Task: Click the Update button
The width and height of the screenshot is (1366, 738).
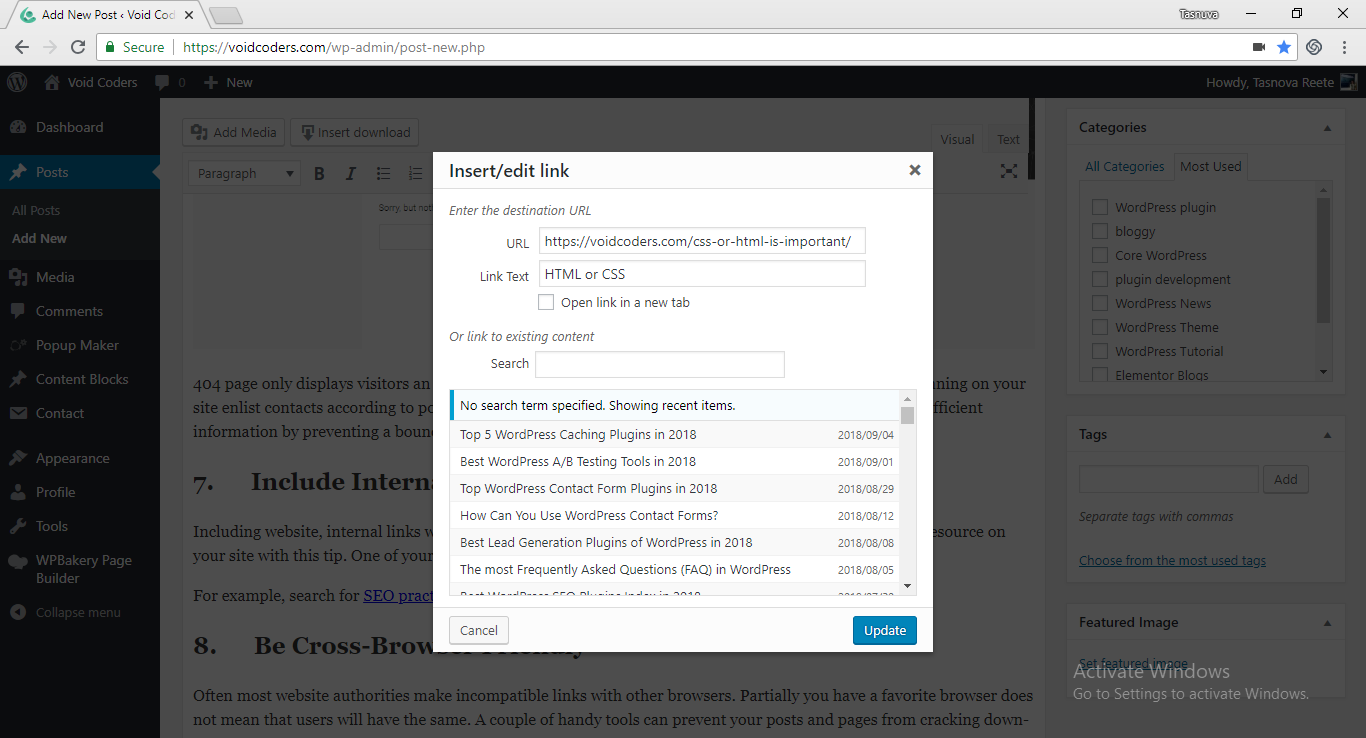Action: pos(885,630)
